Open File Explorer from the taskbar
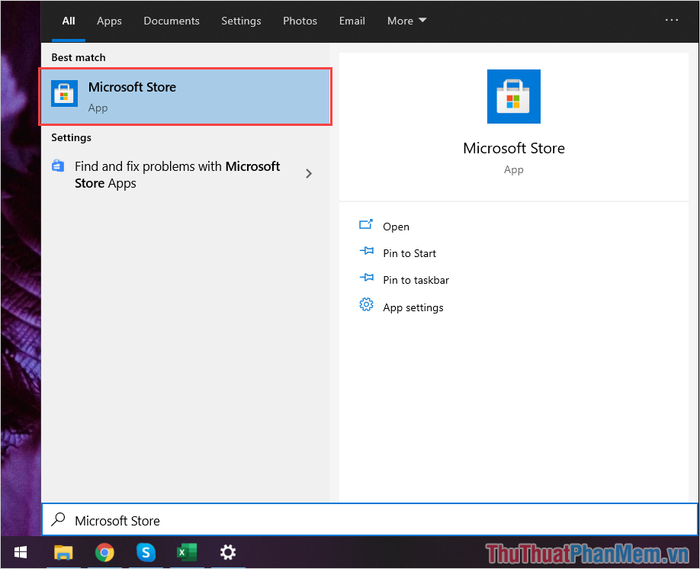Screen dimensions: 700x569 coord(63,552)
